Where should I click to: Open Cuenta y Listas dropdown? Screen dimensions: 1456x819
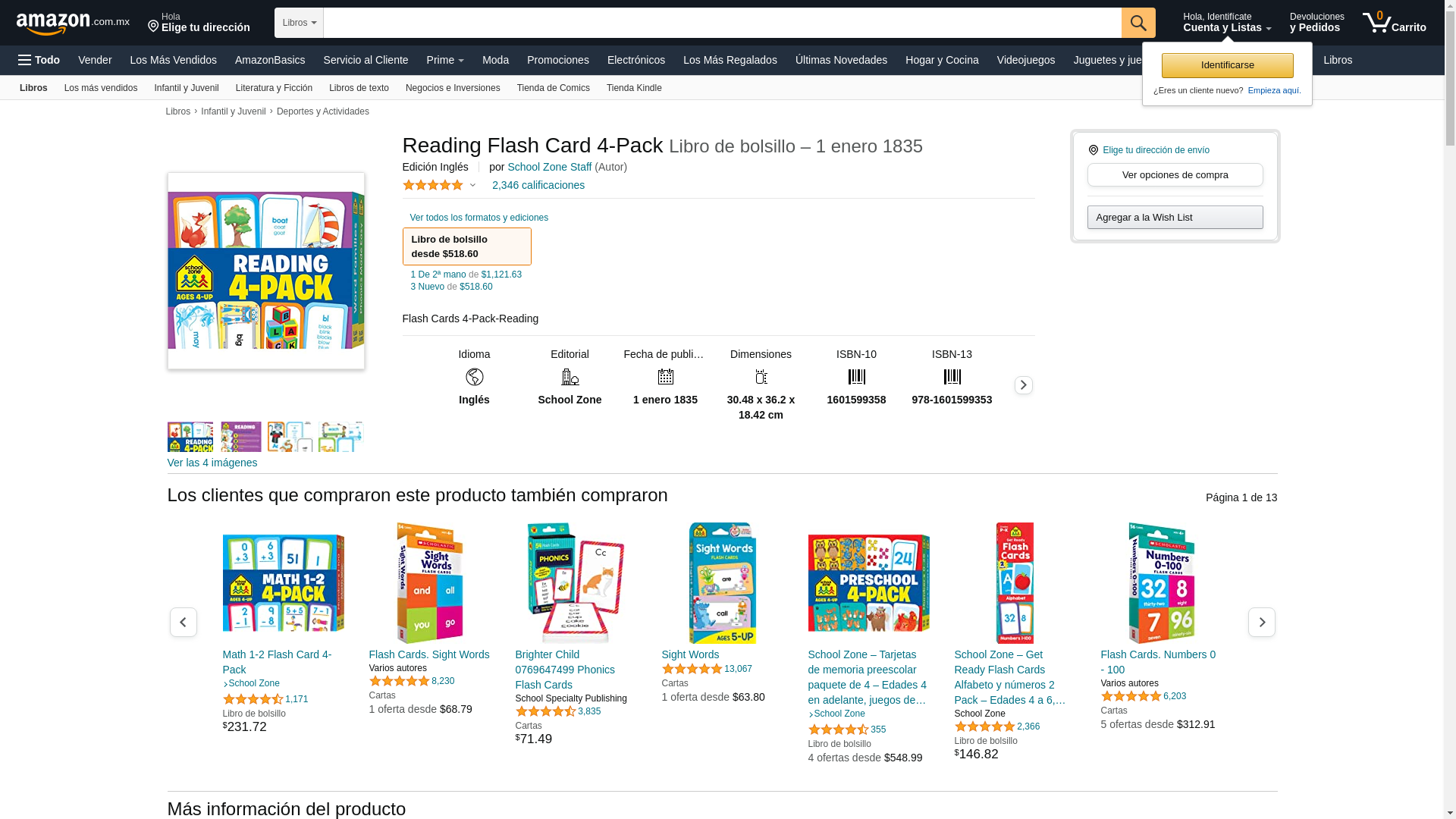pyautogui.click(x=1227, y=23)
